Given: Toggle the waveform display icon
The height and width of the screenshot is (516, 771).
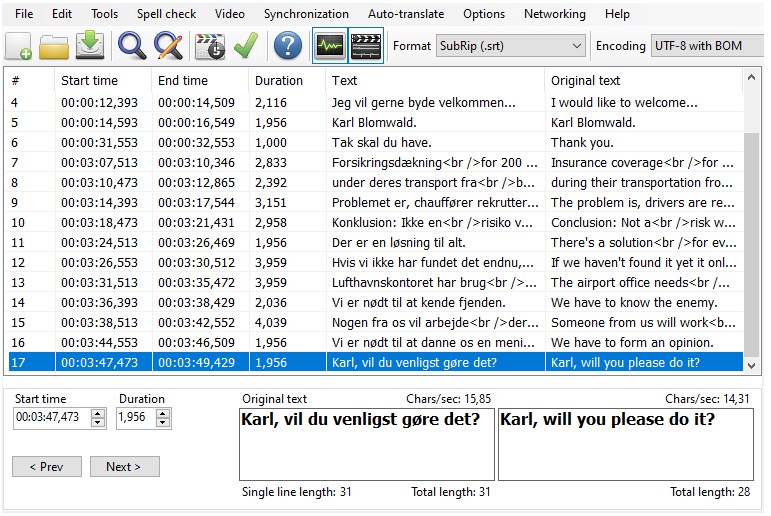Looking at the screenshot, I should tap(329, 46).
